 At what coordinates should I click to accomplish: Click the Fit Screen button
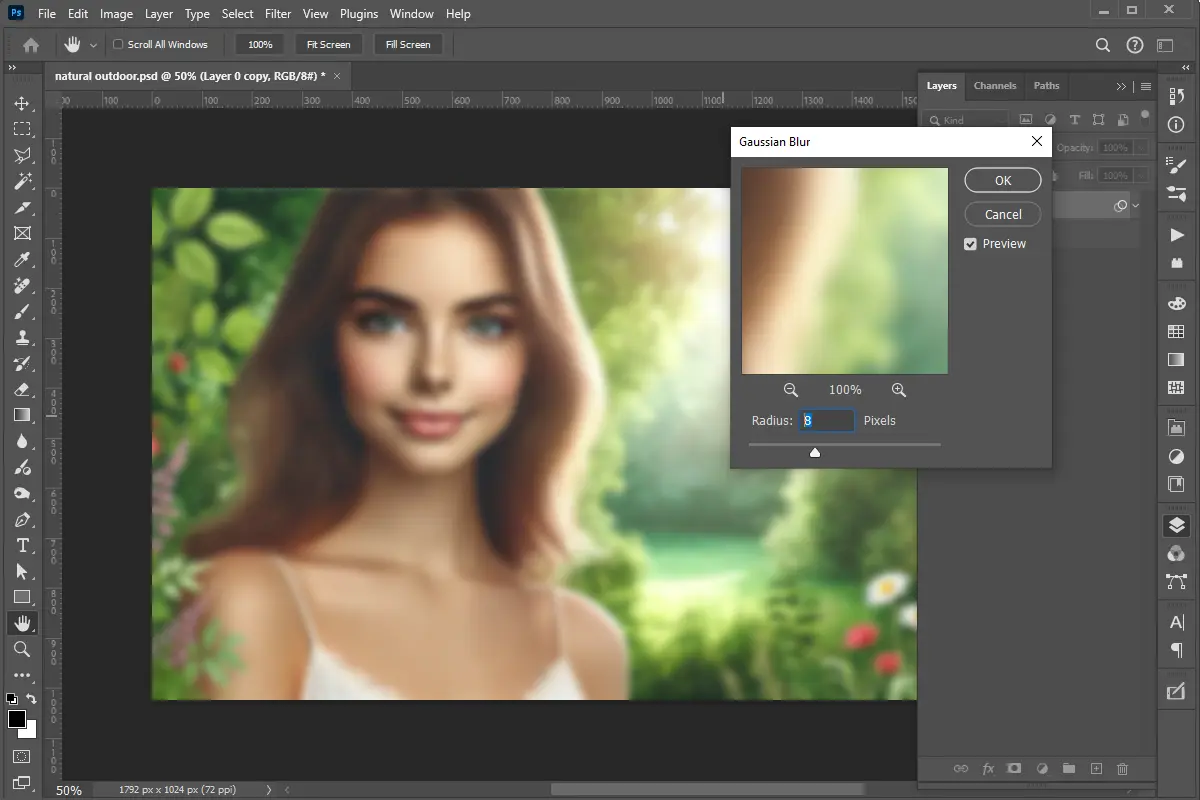[x=328, y=44]
